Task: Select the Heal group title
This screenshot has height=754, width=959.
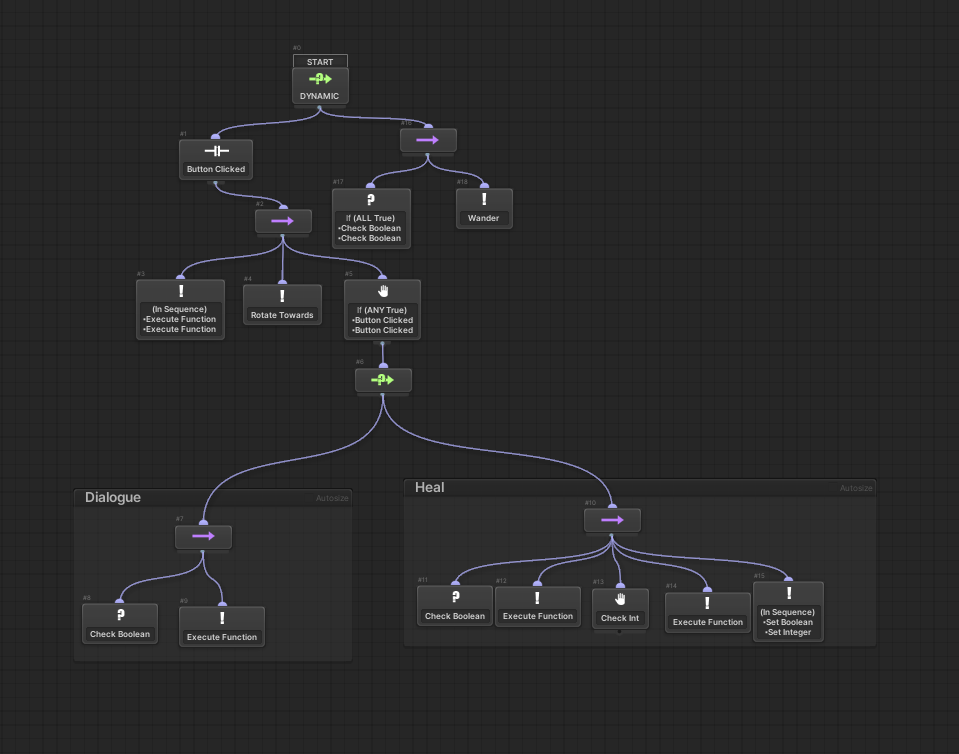Action: 429,487
